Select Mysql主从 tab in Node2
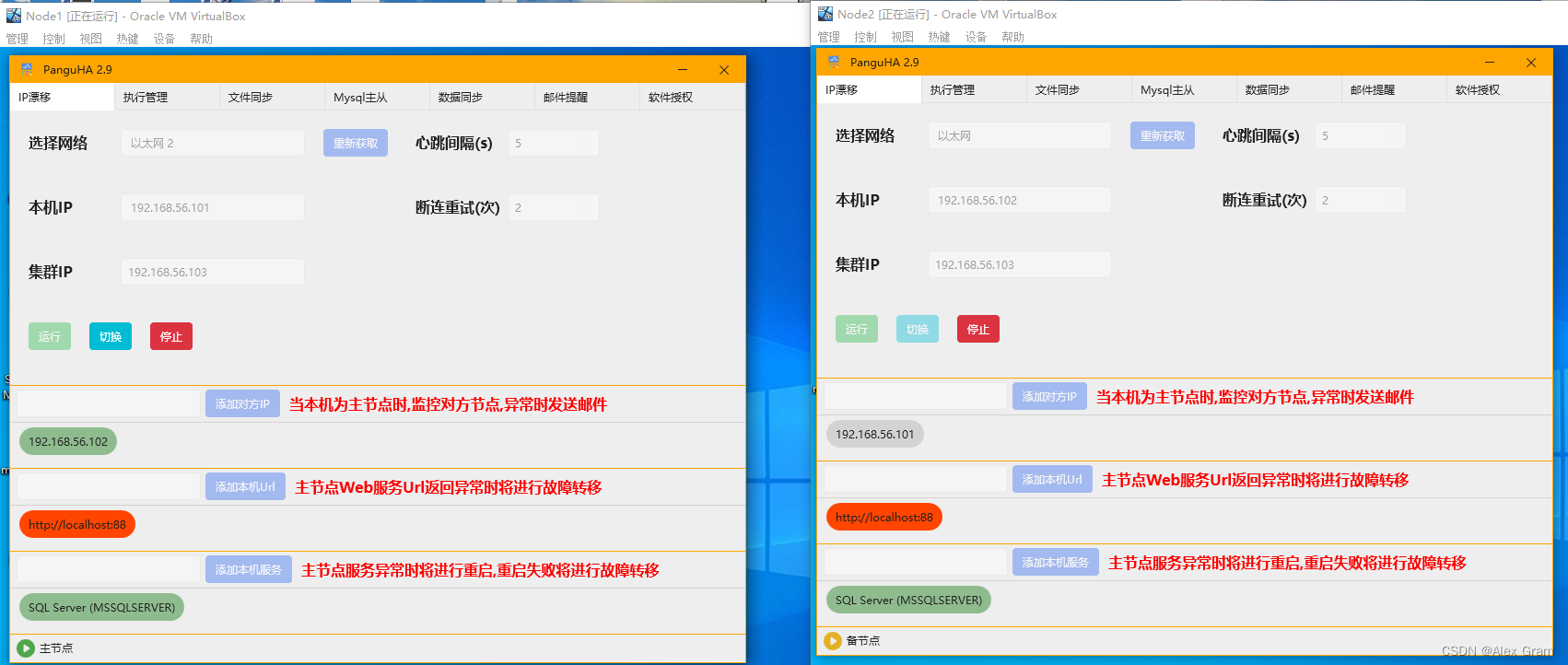The height and width of the screenshot is (665, 1568). tap(1184, 89)
